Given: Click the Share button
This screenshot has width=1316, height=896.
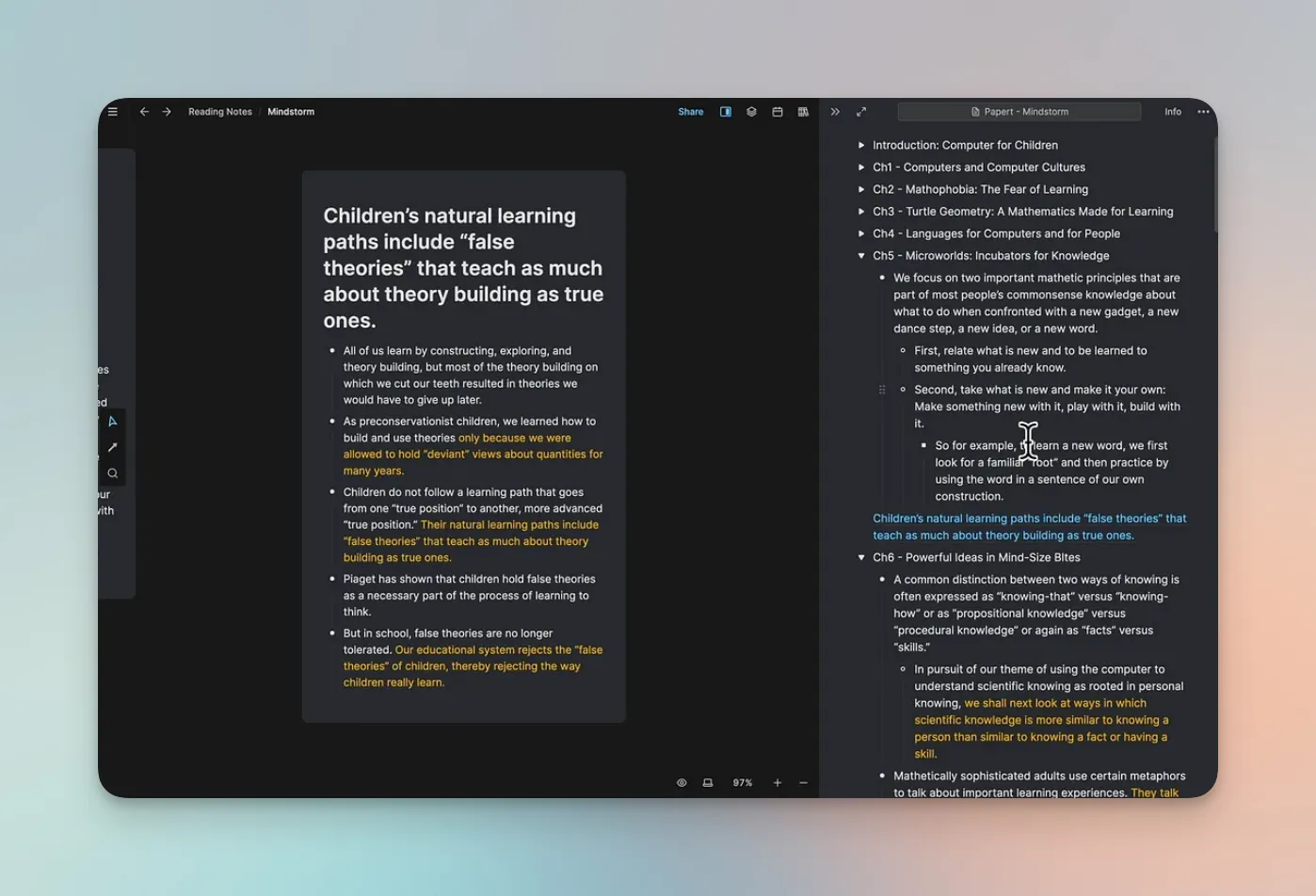Looking at the screenshot, I should [x=691, y=112].
